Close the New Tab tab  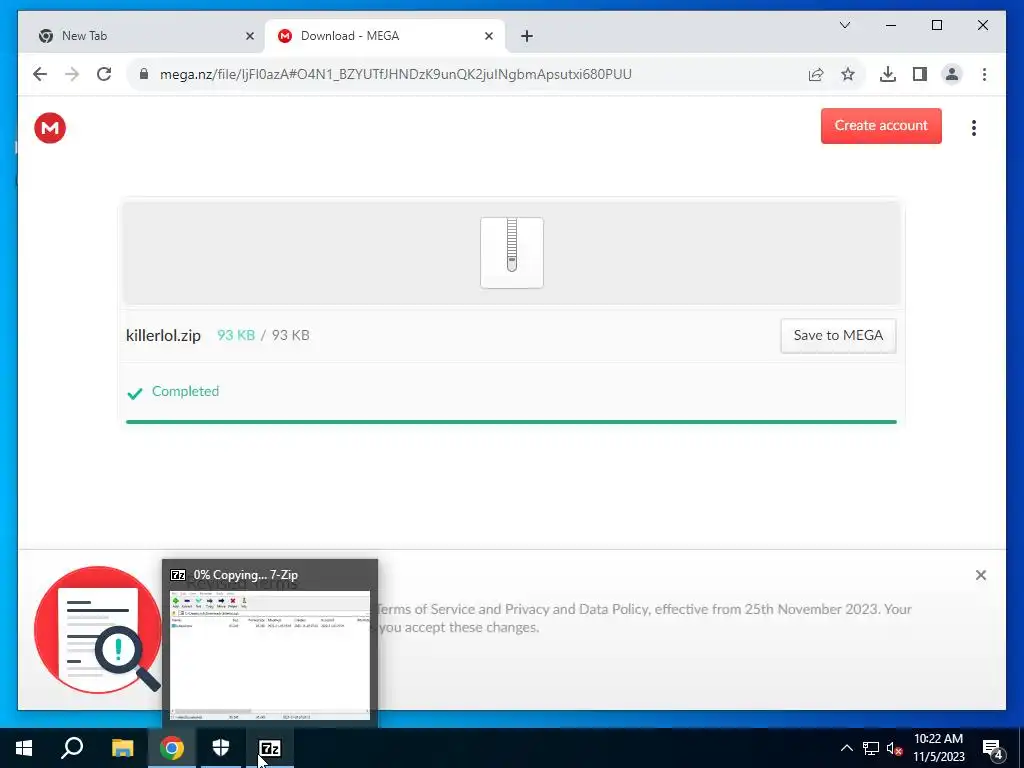249,36
